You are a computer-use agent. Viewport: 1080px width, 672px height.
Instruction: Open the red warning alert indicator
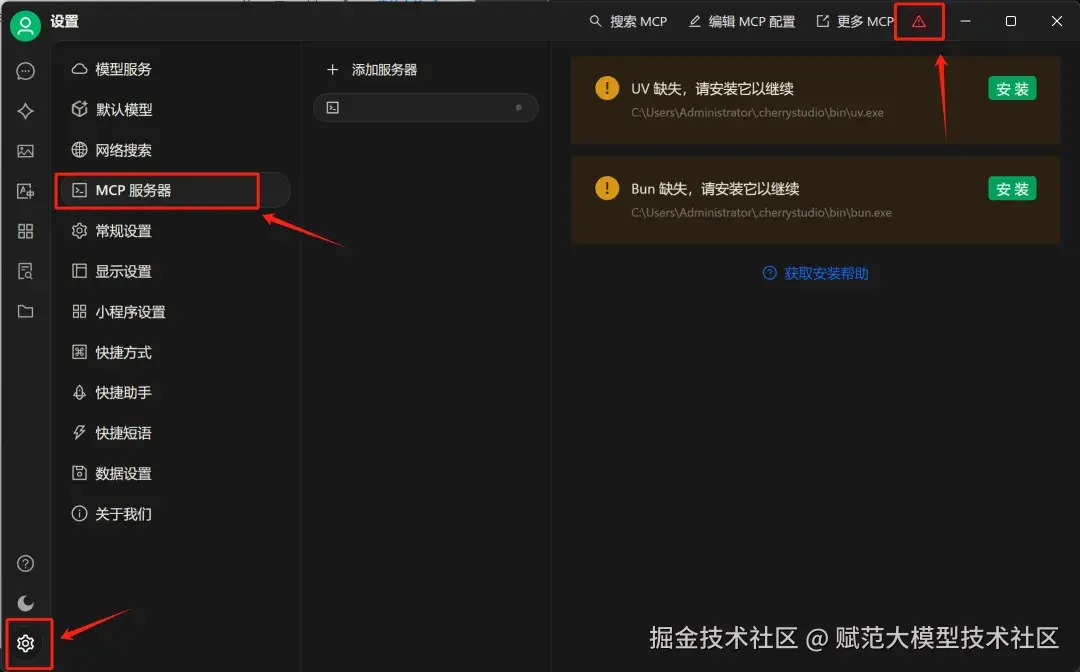click(x=919, y=20)
